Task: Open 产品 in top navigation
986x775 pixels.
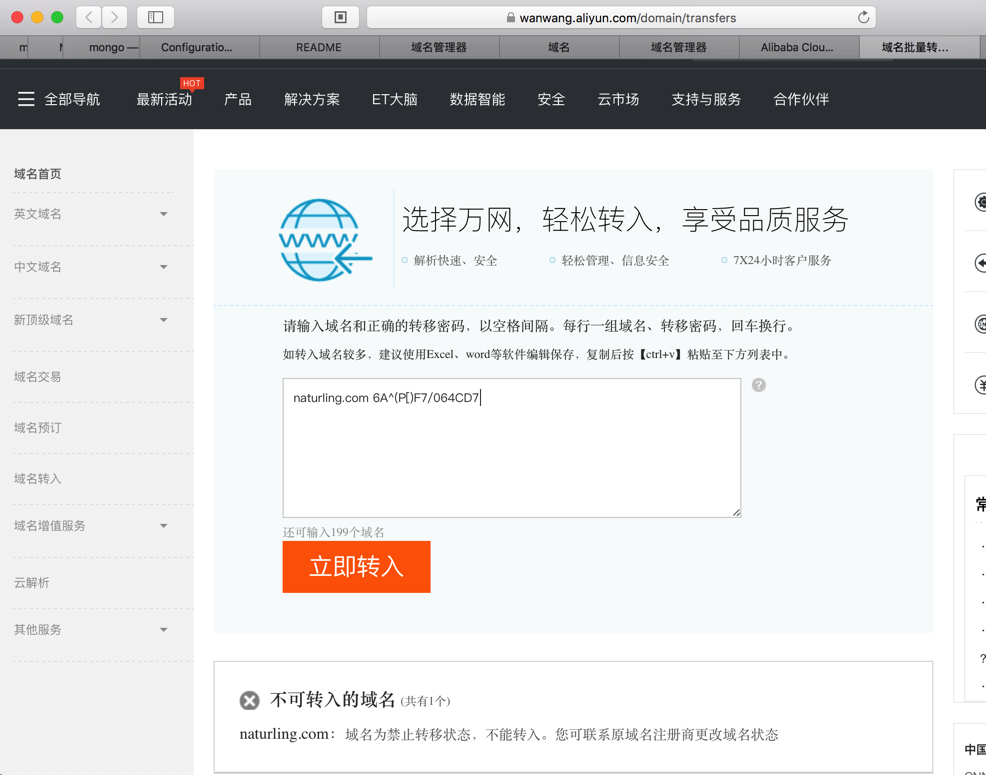Action: pos(238,99)
